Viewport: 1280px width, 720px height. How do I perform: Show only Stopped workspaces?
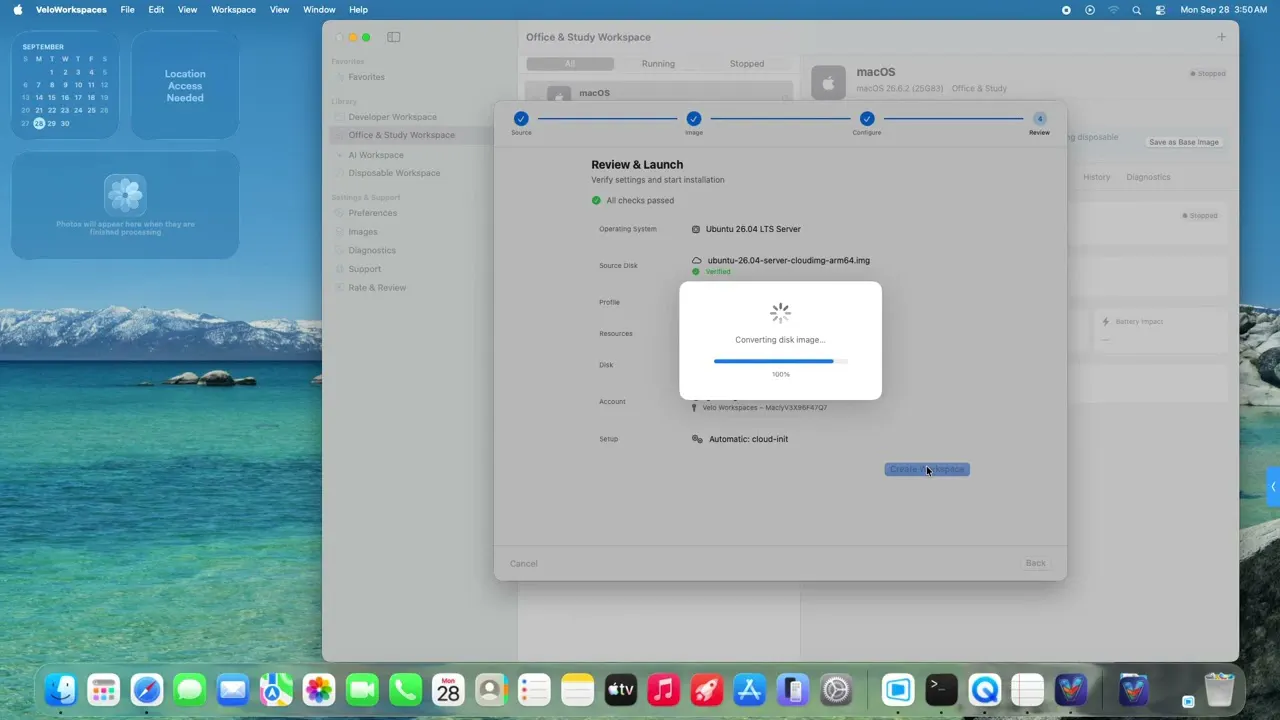click(747, 64)
